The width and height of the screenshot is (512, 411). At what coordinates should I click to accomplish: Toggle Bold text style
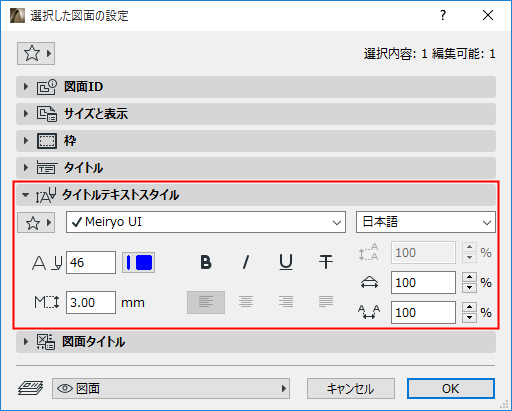[x=206, y=262]
